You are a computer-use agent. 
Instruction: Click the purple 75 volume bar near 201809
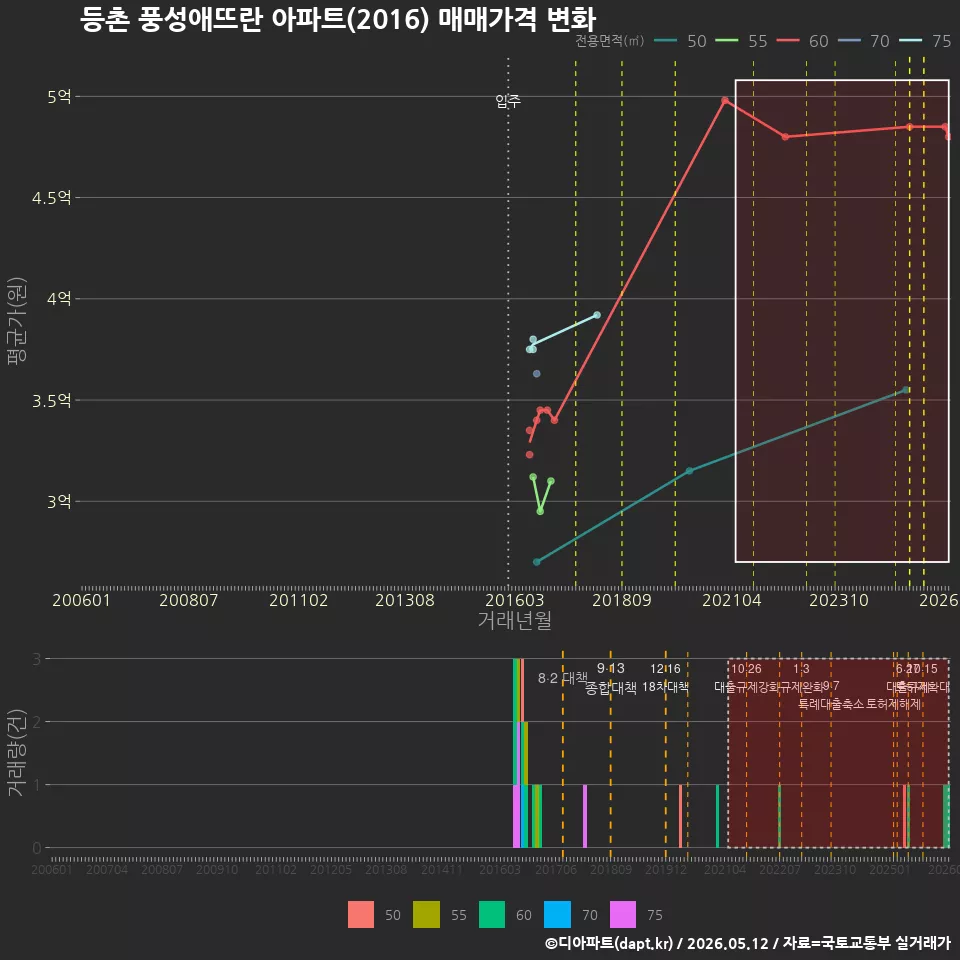585,816
